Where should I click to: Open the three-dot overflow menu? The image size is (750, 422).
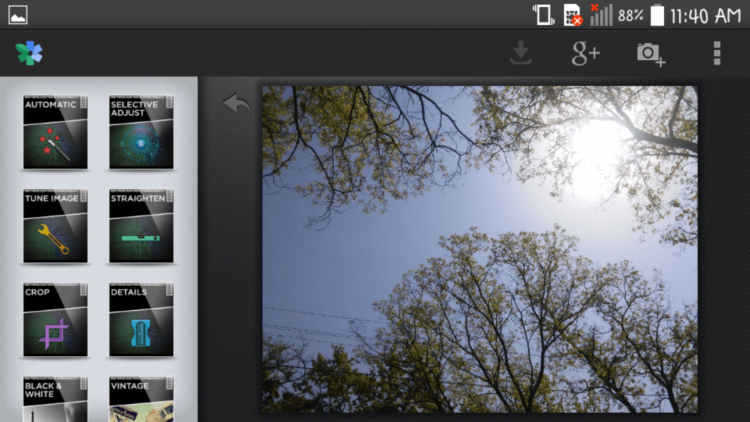point(716,54)
